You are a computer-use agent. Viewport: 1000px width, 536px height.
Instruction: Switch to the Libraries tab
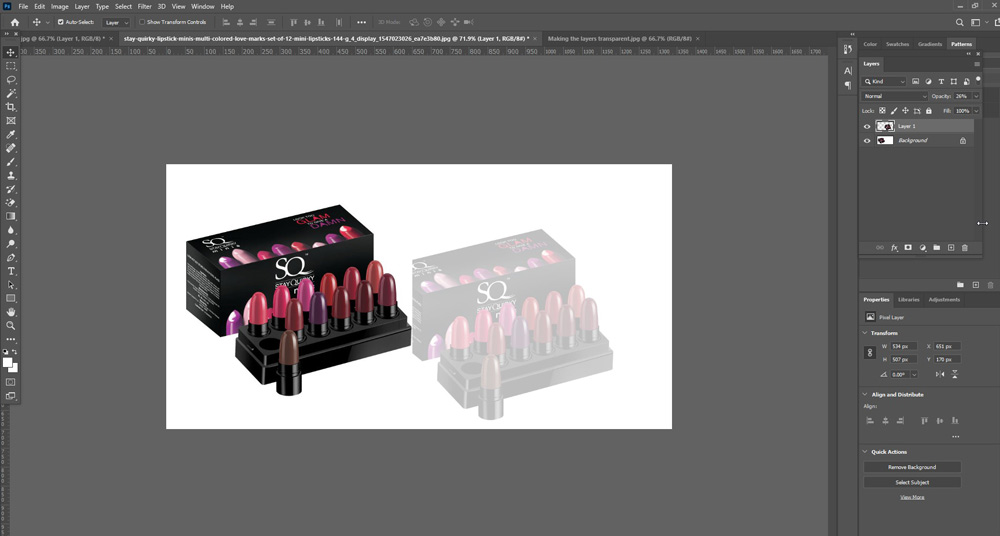pyautogui.click(x=909, y=299)
